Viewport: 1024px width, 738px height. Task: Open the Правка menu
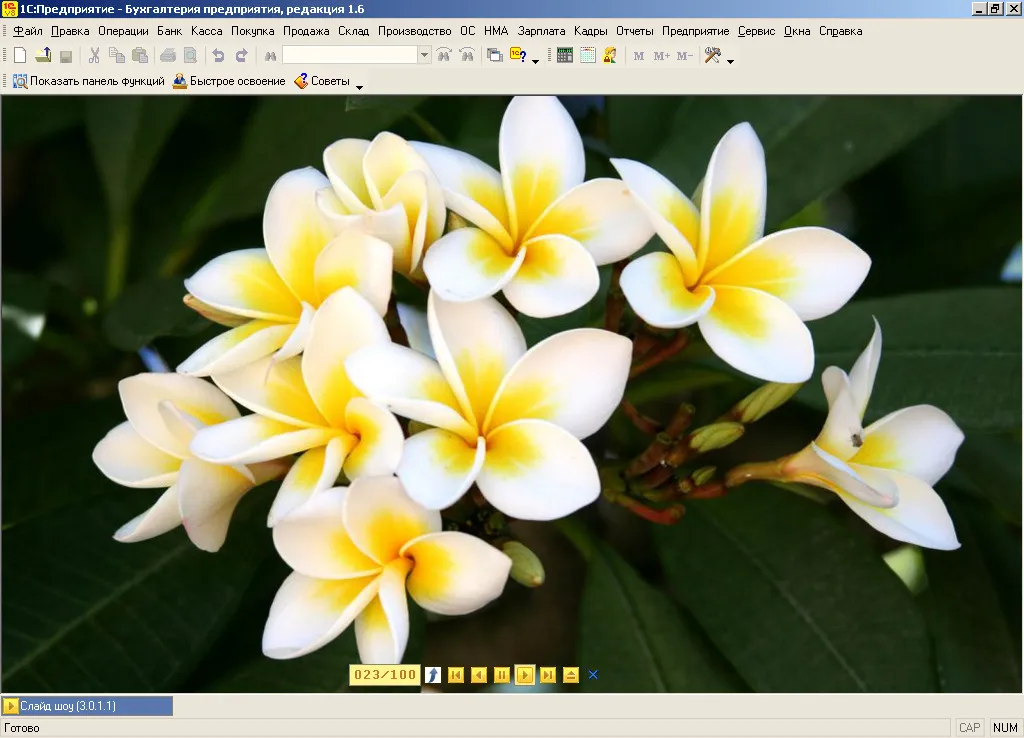70,31
